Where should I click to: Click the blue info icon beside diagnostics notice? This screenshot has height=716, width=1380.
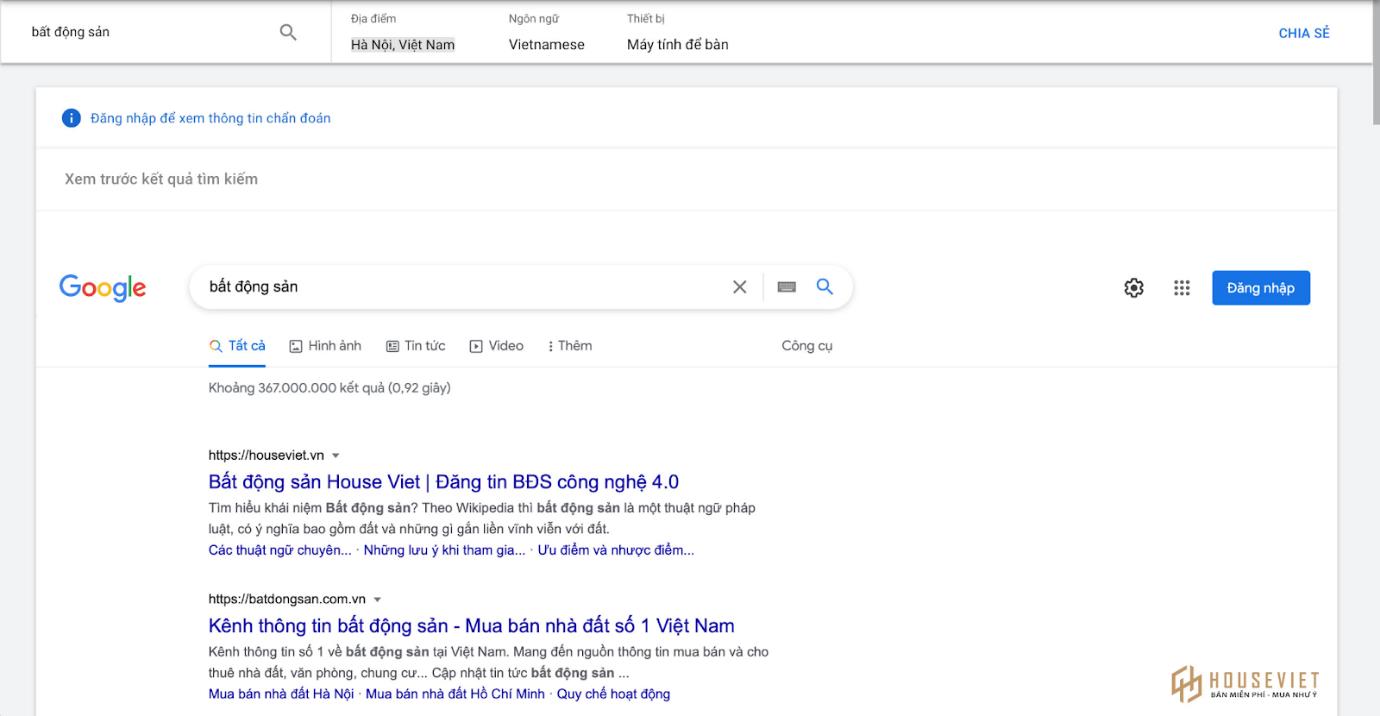tap(71, 118)
